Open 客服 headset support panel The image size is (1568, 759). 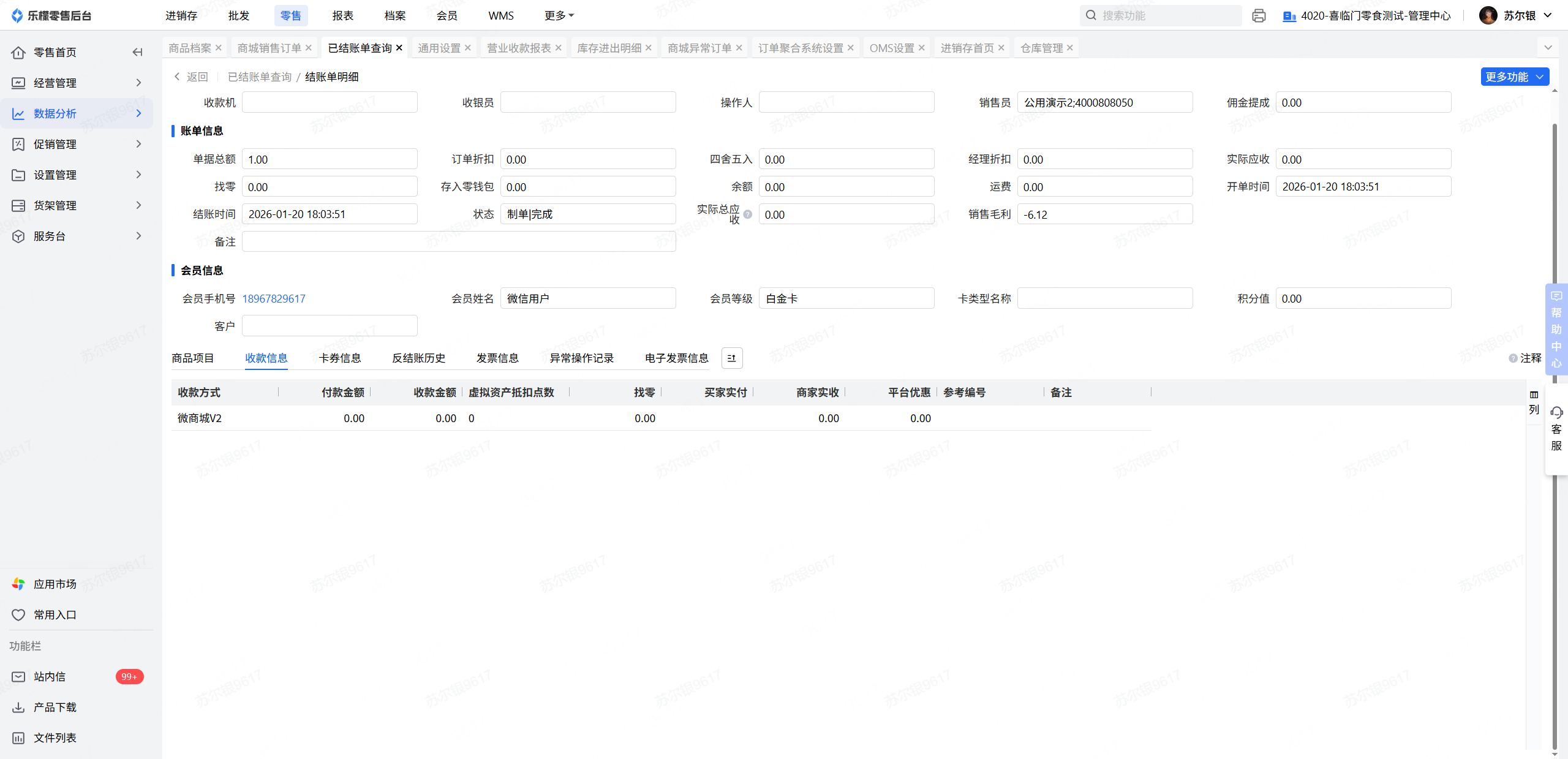pos(1556,428)
